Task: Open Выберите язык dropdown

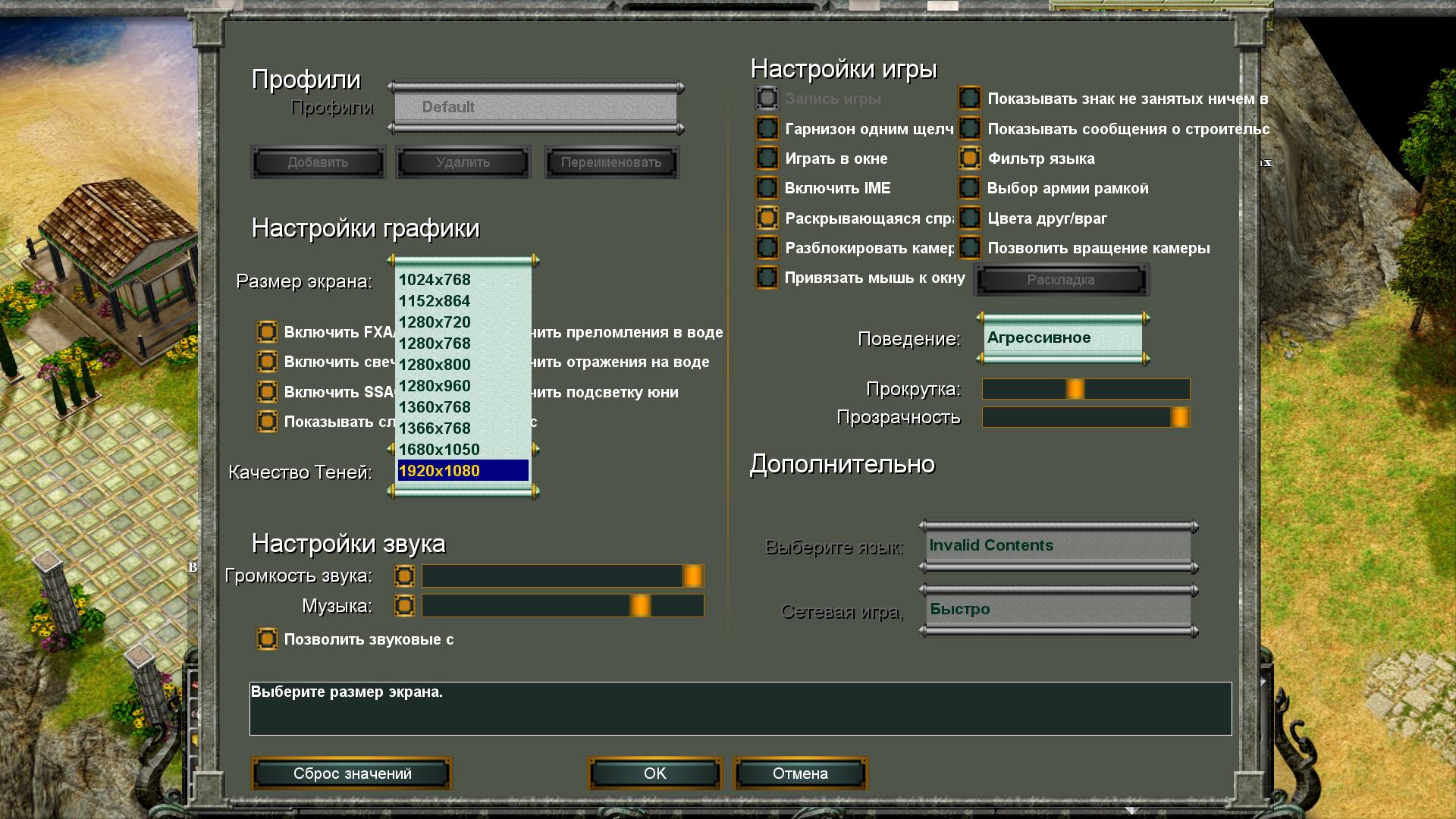Action: pos(1058,546)
